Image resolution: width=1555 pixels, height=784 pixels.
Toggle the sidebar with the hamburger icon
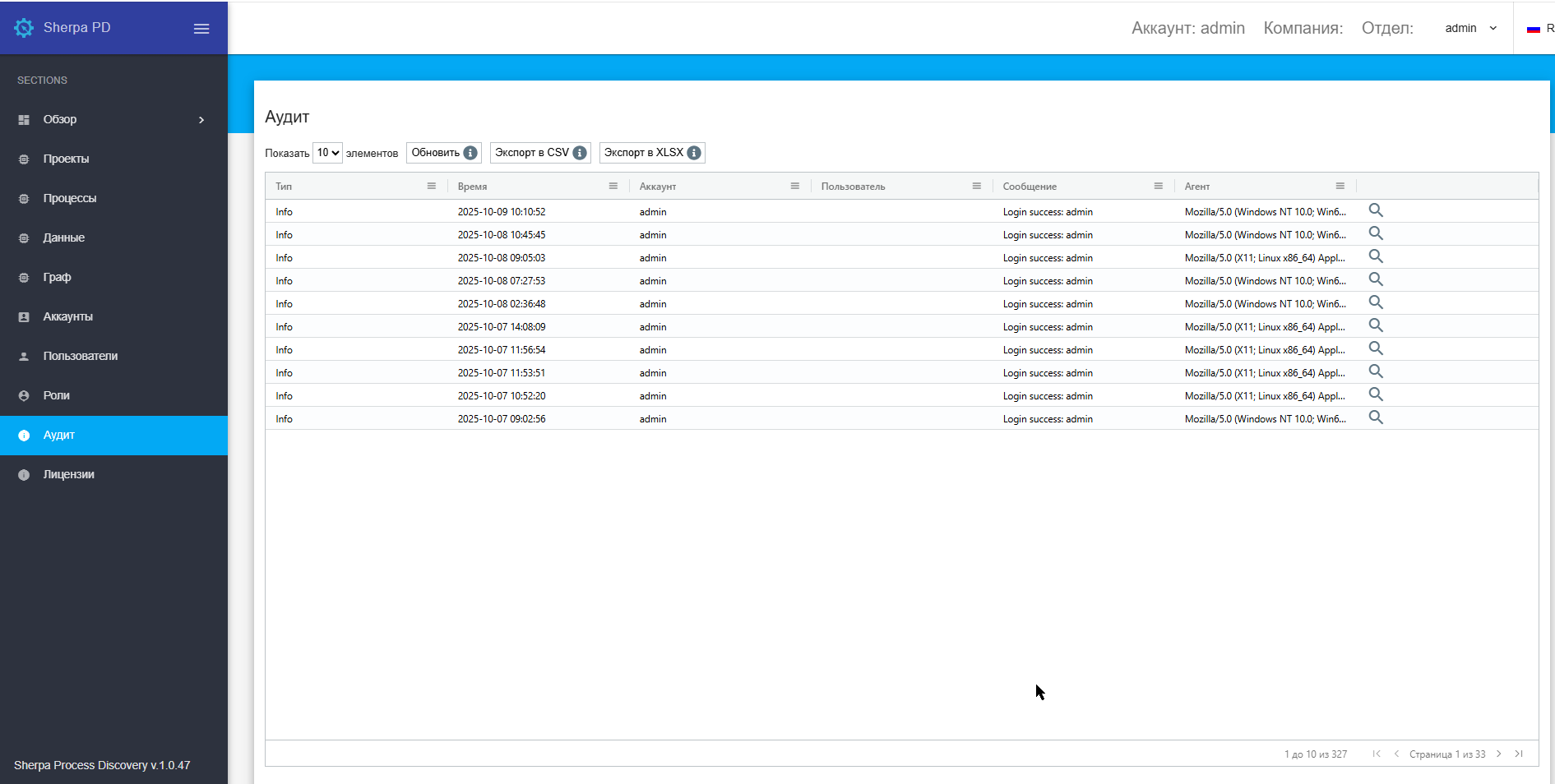[201, 29]
